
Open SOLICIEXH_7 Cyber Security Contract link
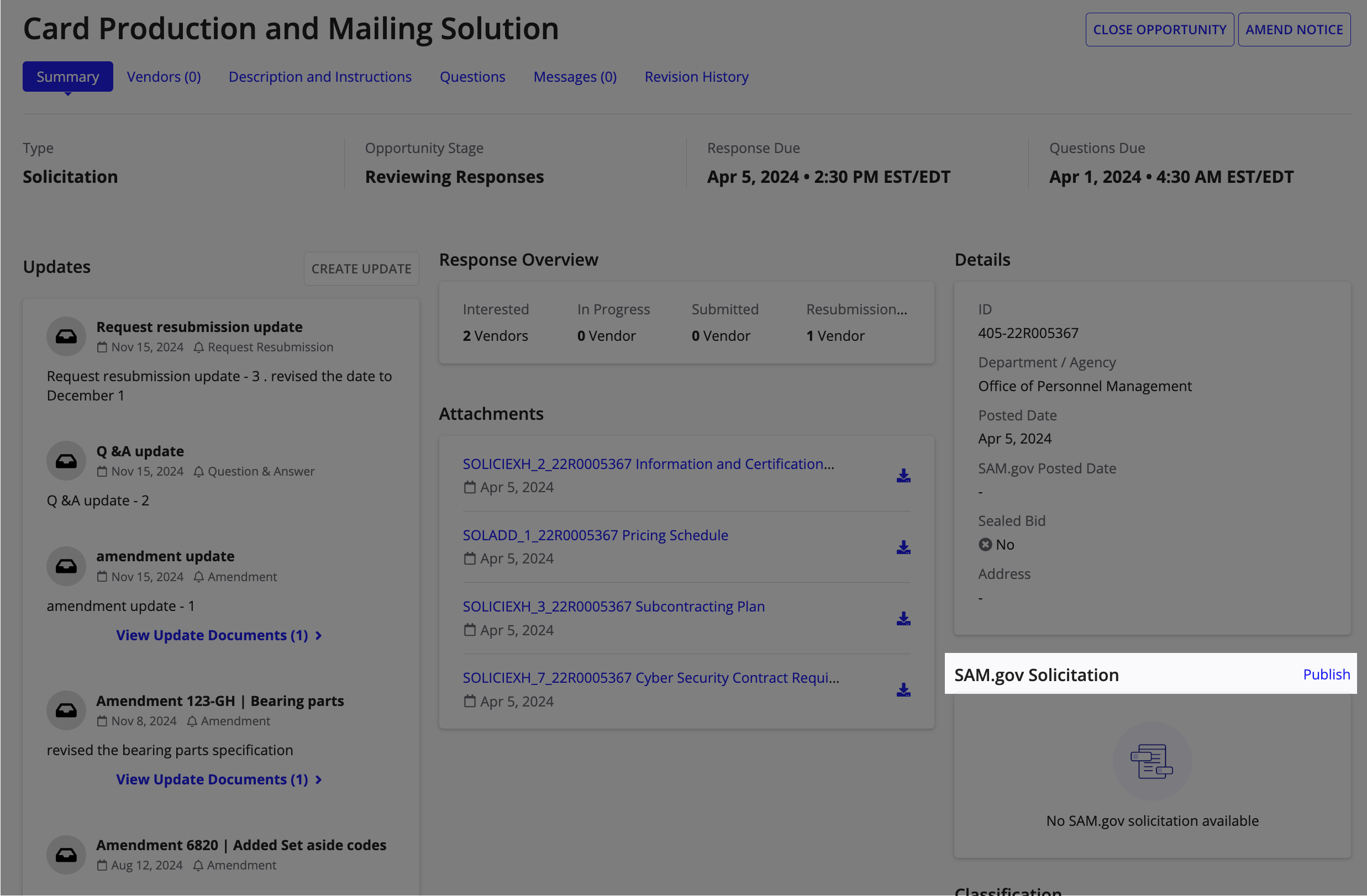coord(651,678)
